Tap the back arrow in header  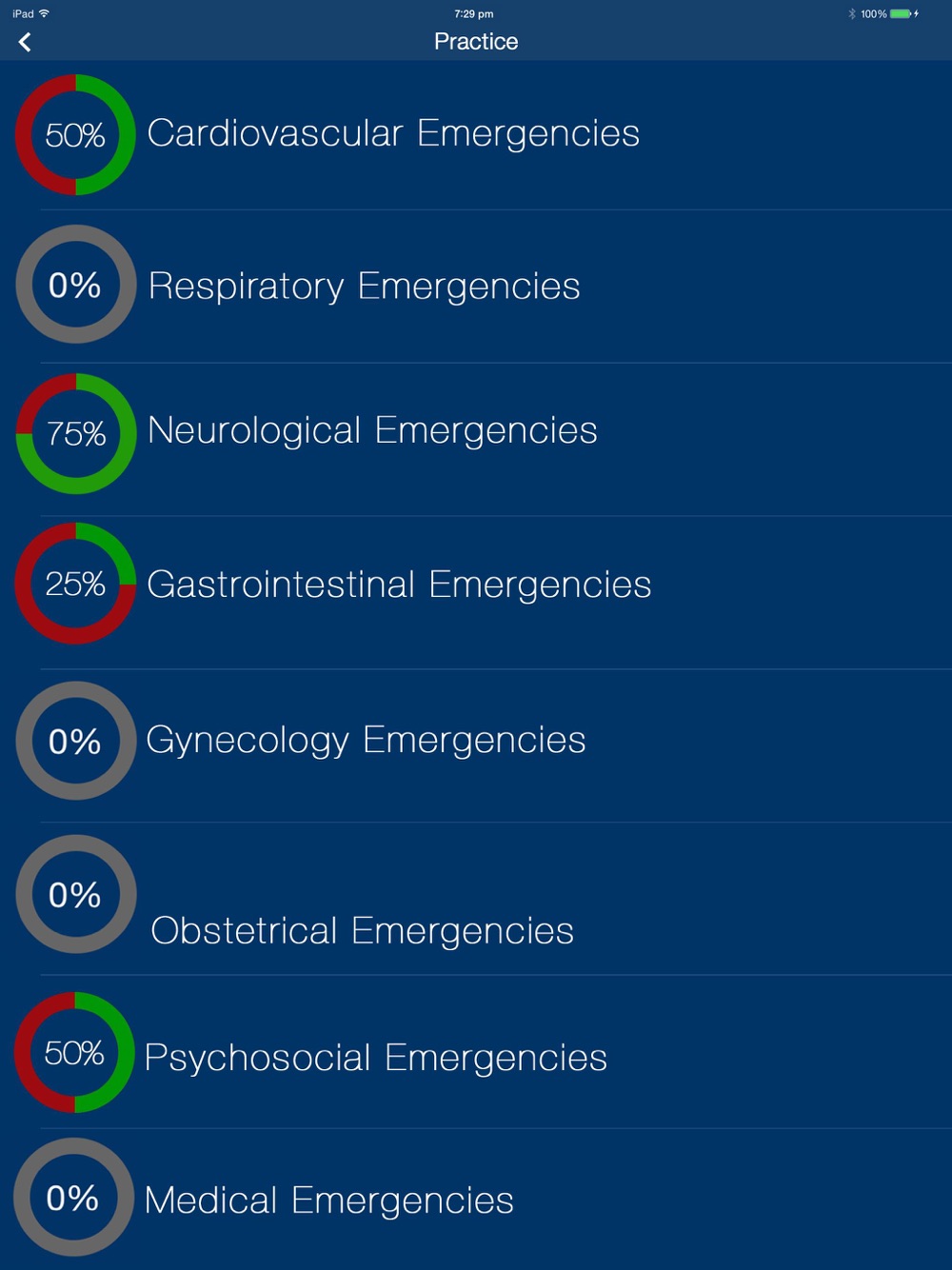25,42
